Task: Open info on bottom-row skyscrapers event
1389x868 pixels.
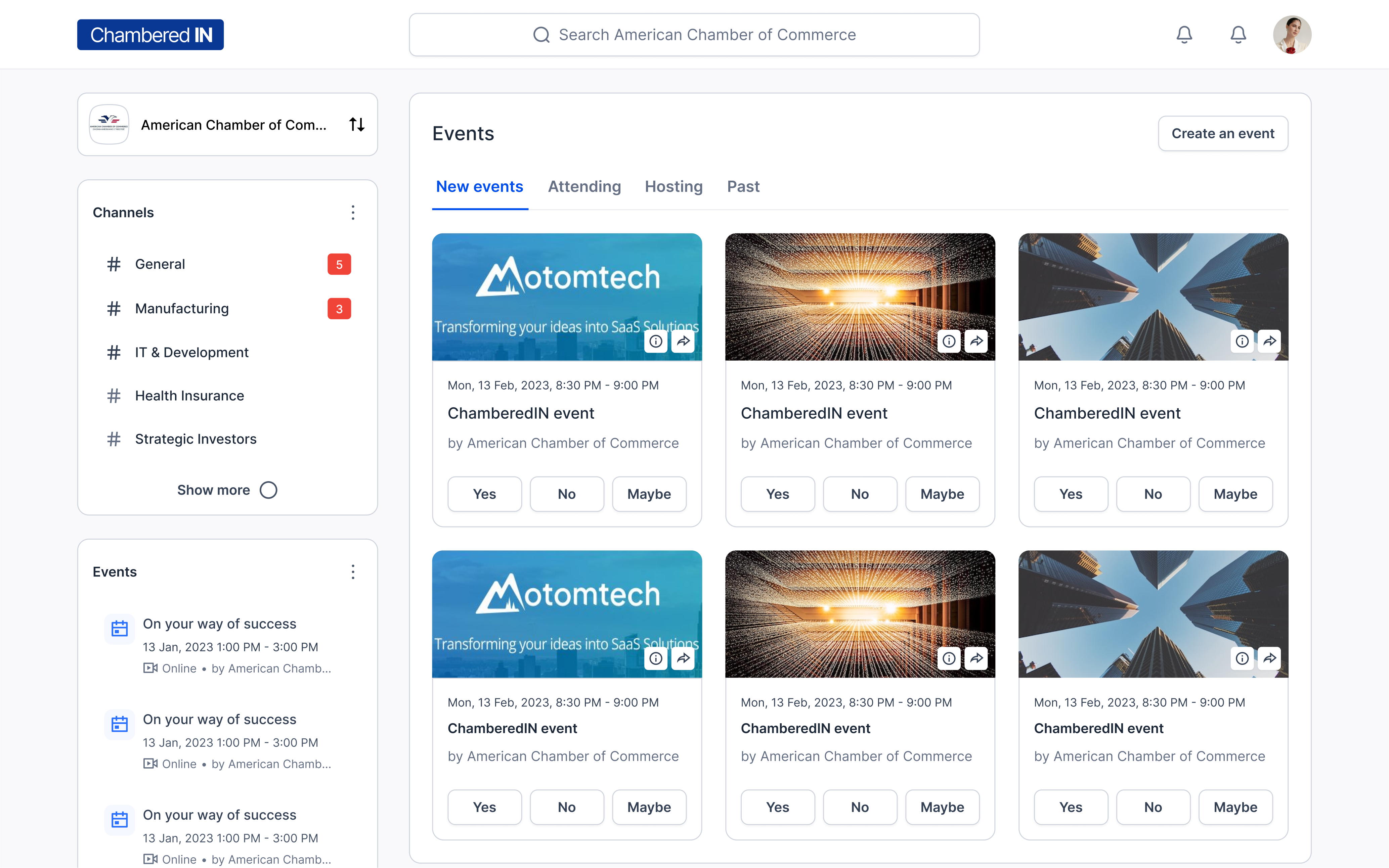Action: tap(1242, 658)
